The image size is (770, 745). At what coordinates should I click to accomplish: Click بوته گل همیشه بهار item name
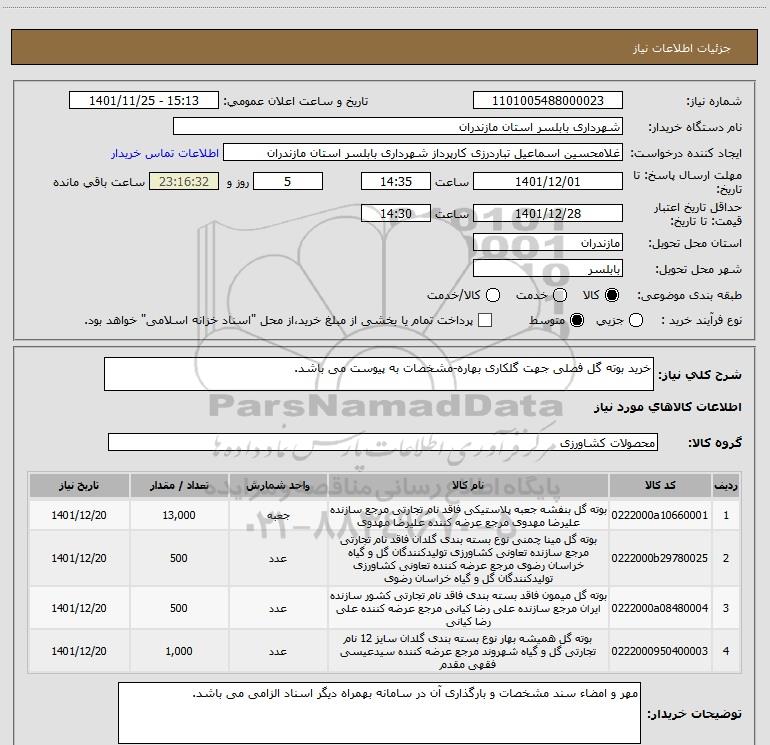(468, 652)
